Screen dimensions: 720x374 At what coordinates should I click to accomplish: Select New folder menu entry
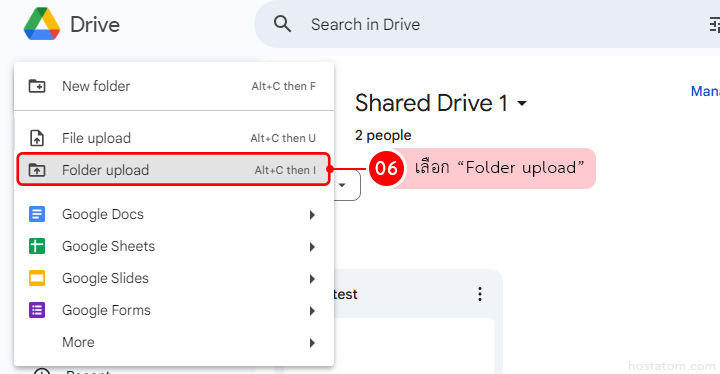pyautogui.click(x=174, y=86)
